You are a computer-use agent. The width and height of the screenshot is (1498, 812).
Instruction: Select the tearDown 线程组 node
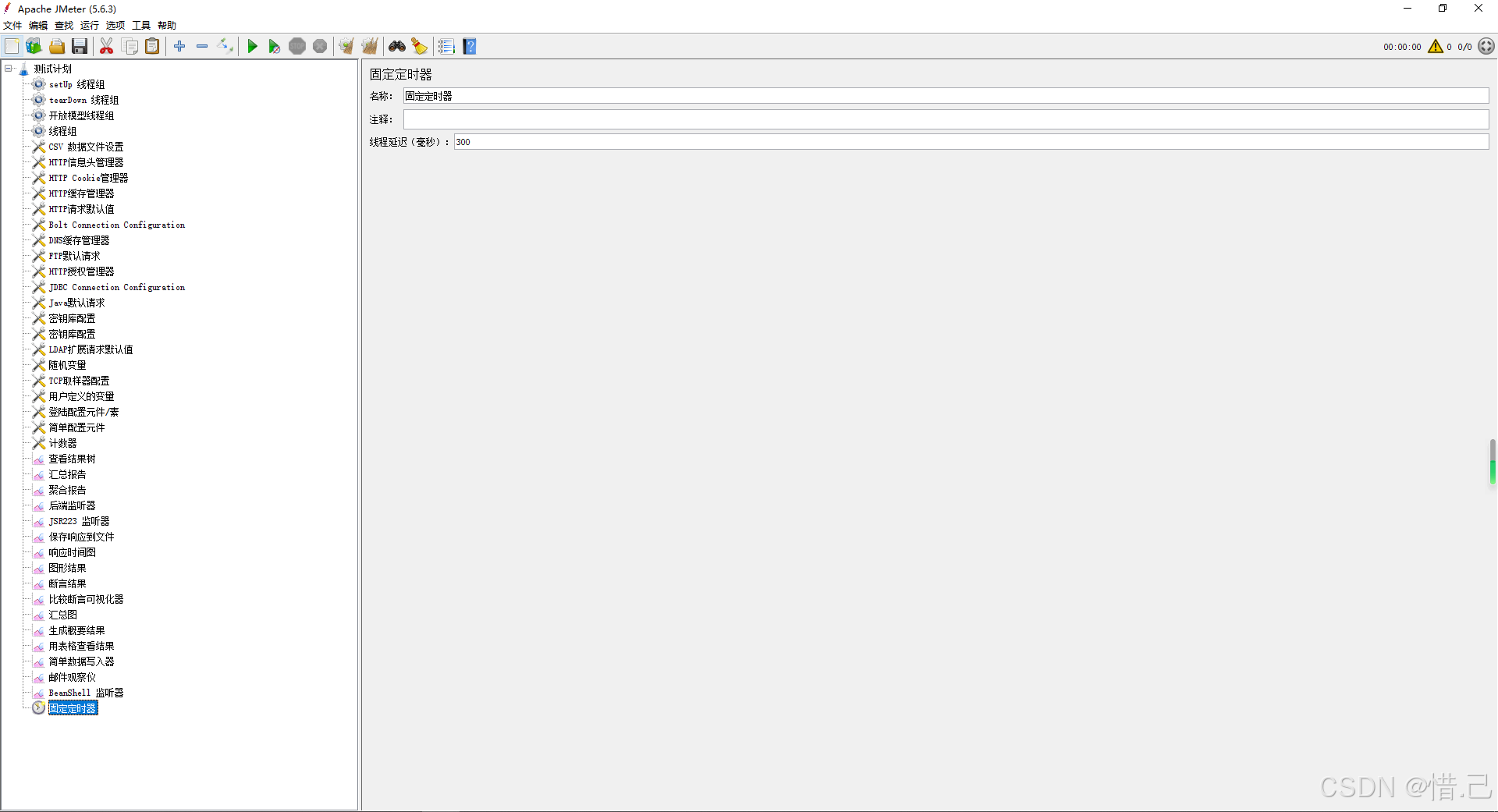tap(83, 100)
